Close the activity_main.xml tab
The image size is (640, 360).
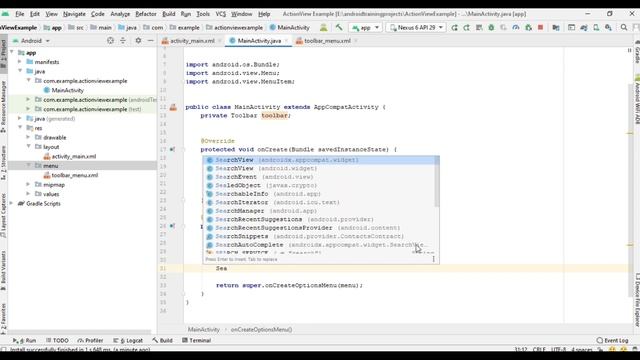(220, 41)
